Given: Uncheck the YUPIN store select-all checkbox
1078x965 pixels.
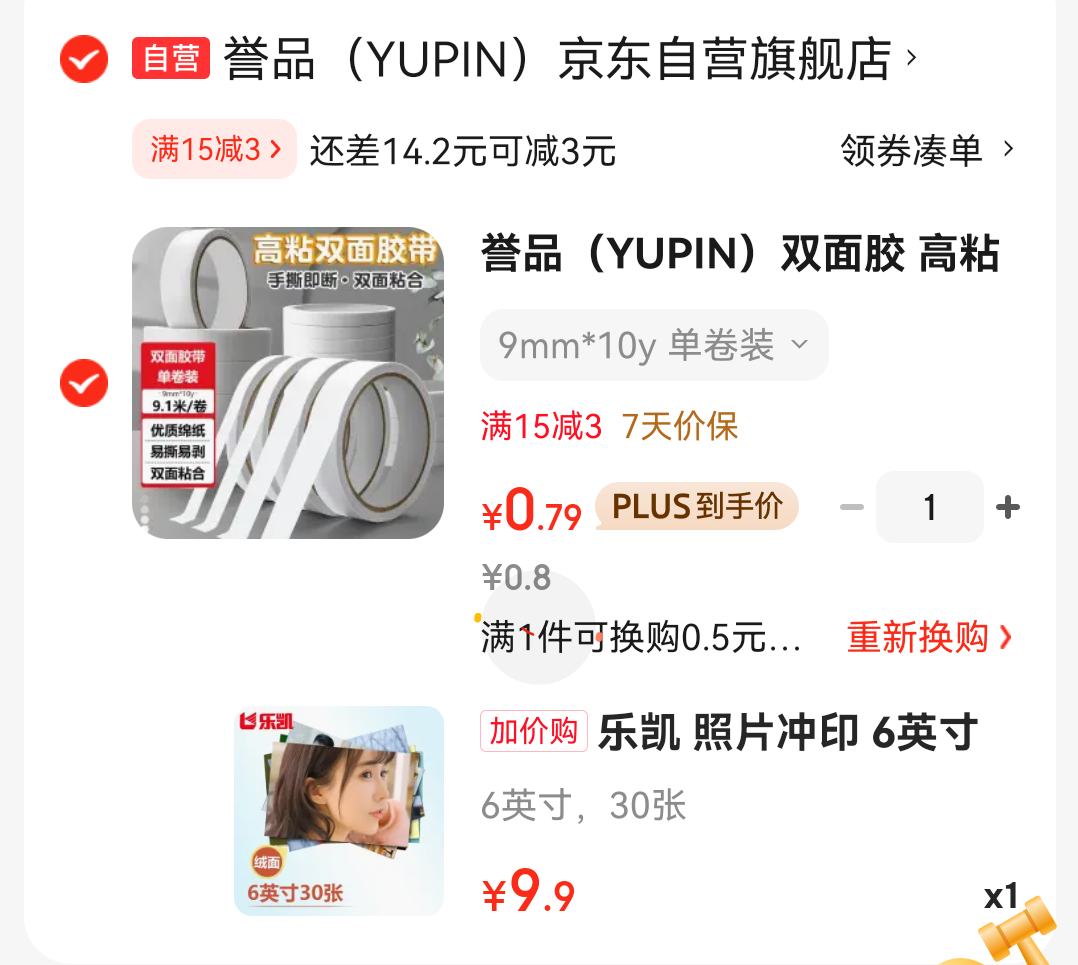Looking at the screenshot, I should click(84, 59).
